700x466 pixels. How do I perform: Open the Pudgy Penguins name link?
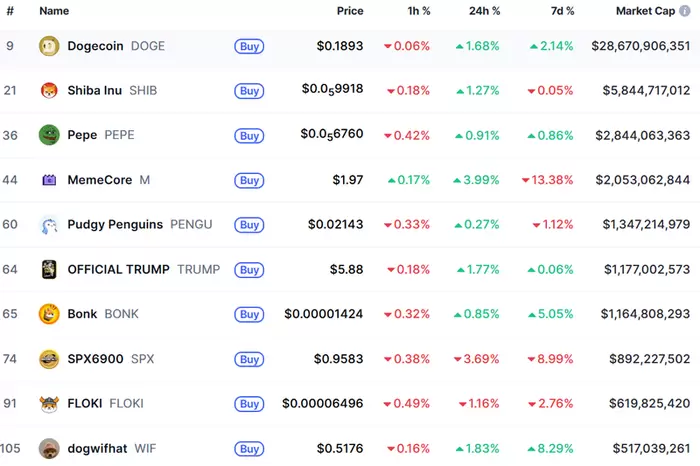115,225
